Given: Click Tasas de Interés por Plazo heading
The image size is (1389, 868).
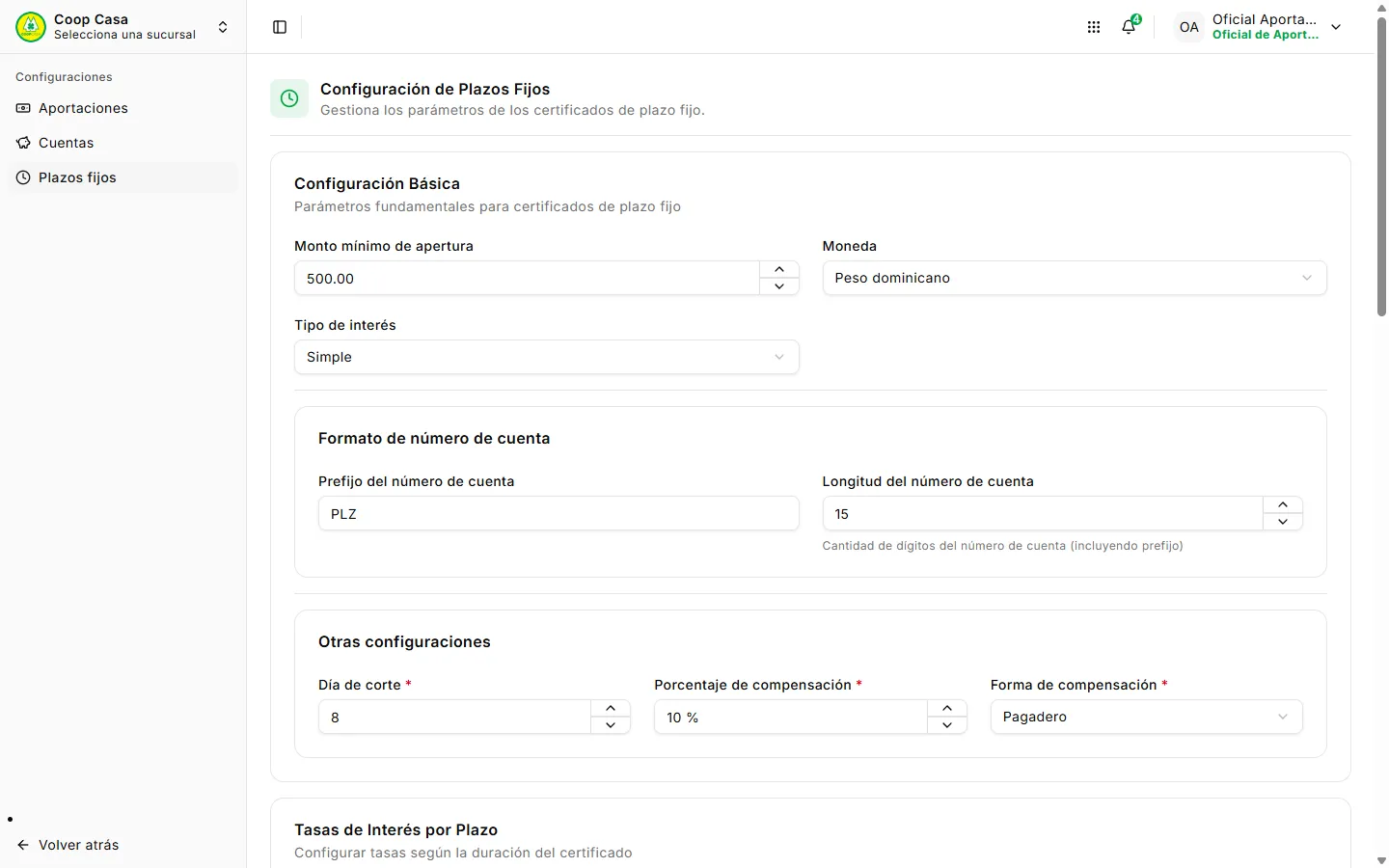Looking at the screenshot, I should 395,829.
